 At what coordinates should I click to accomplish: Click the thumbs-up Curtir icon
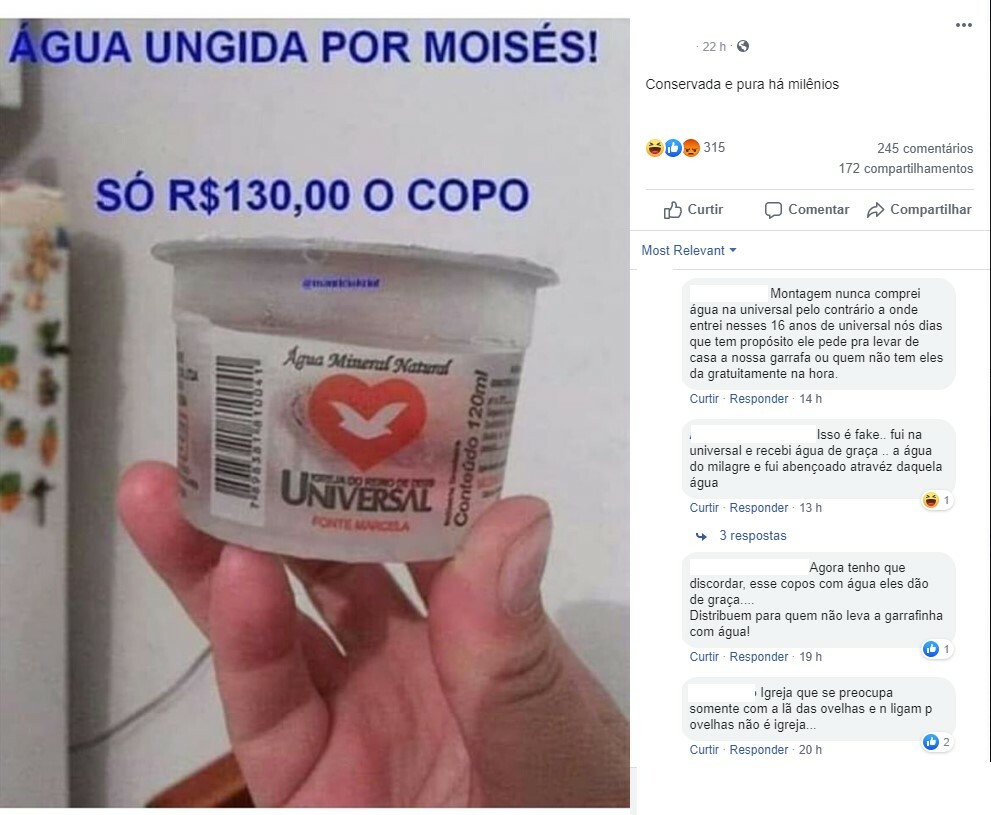pos(672,210)
